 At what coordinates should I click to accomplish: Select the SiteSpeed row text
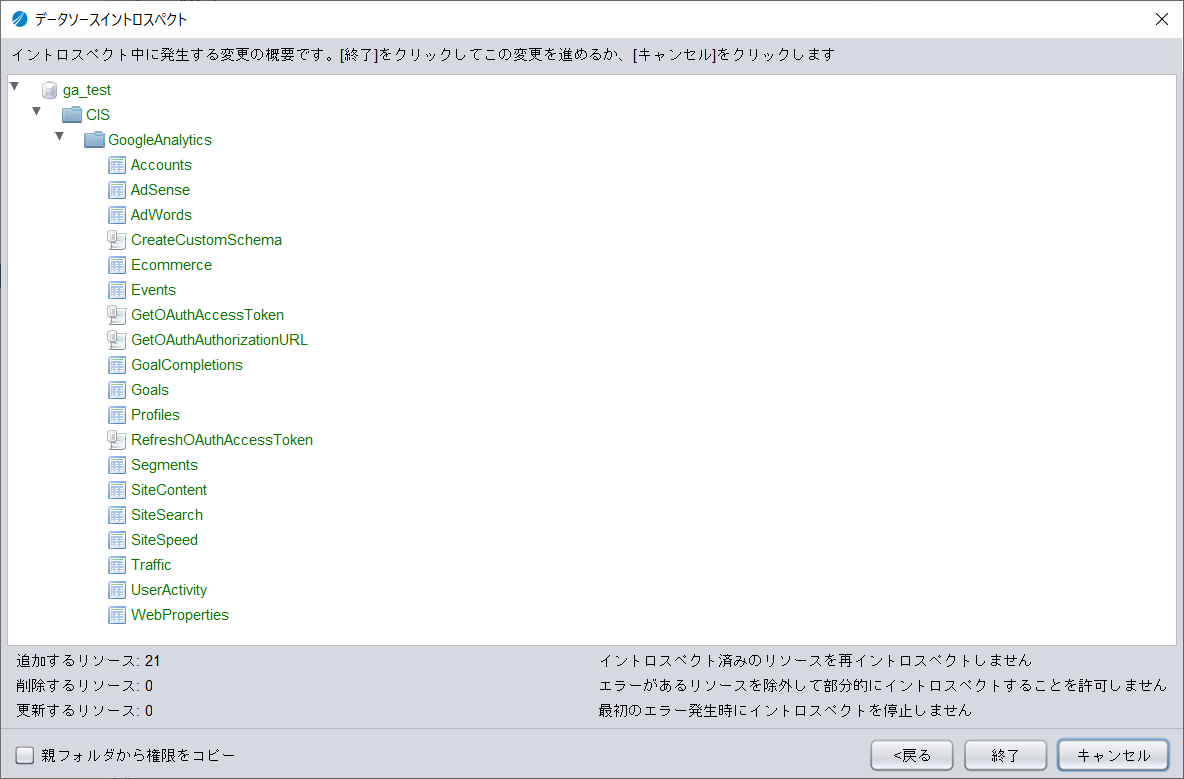pos(165,540)
